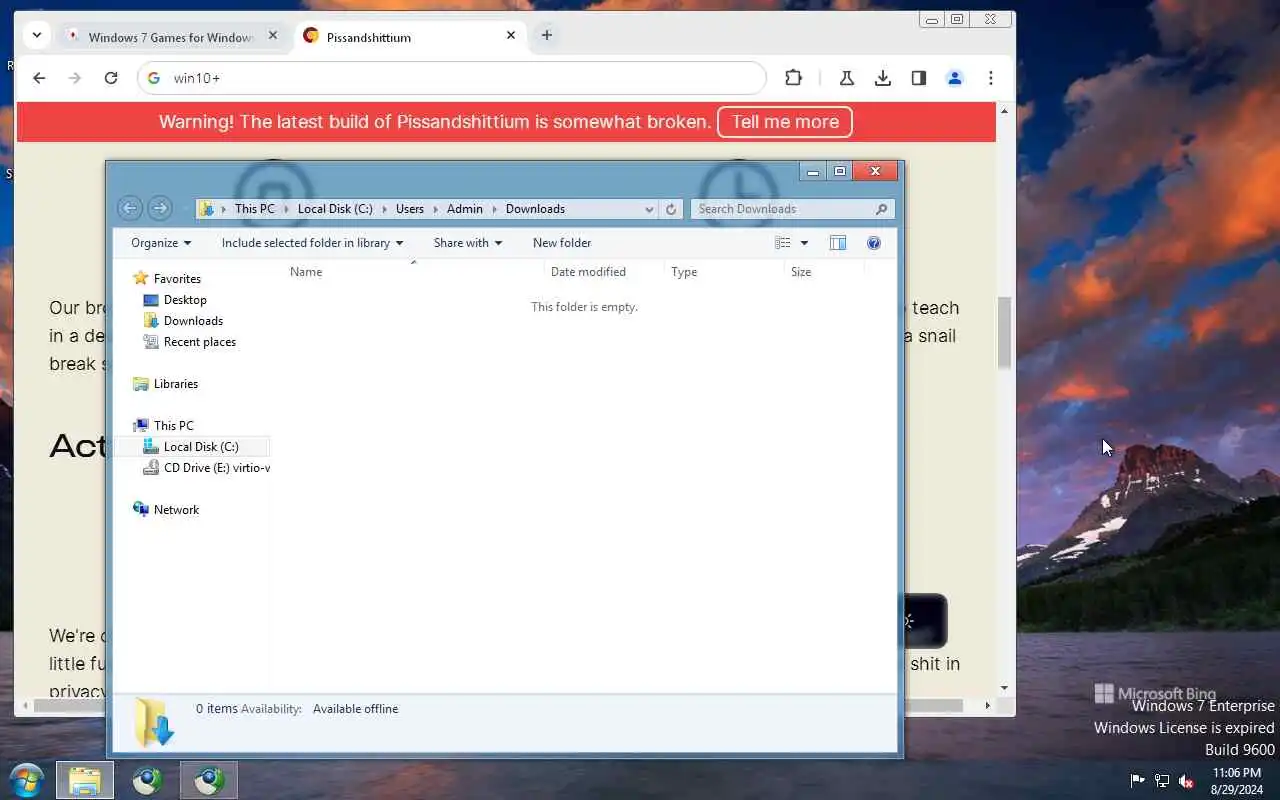Image resolution: width=1280 pixels, height=800 pixels.
Task: Open Desktop in Favorites
Action: pos(185,300)
